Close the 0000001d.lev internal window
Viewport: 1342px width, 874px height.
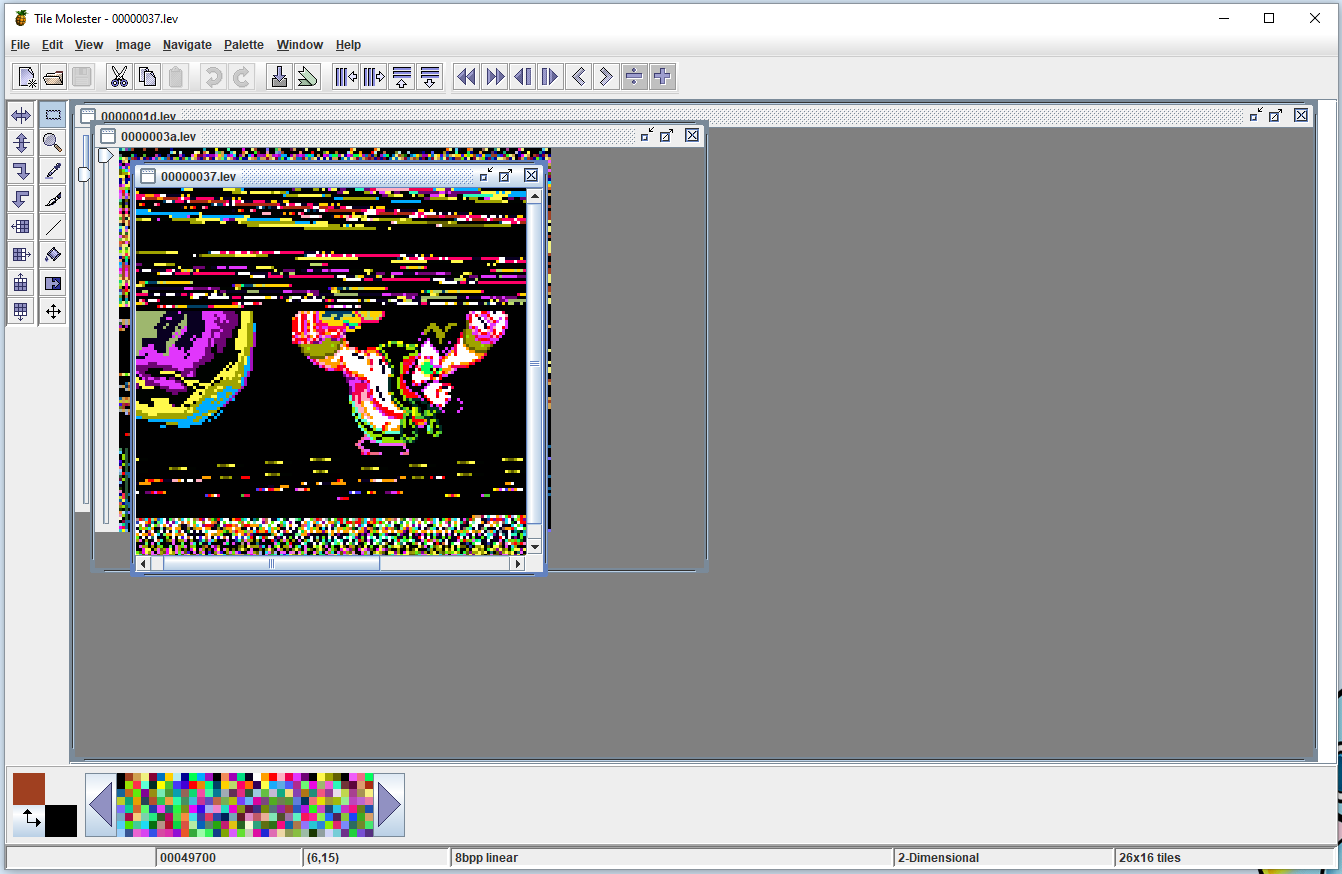[1301, 115]
